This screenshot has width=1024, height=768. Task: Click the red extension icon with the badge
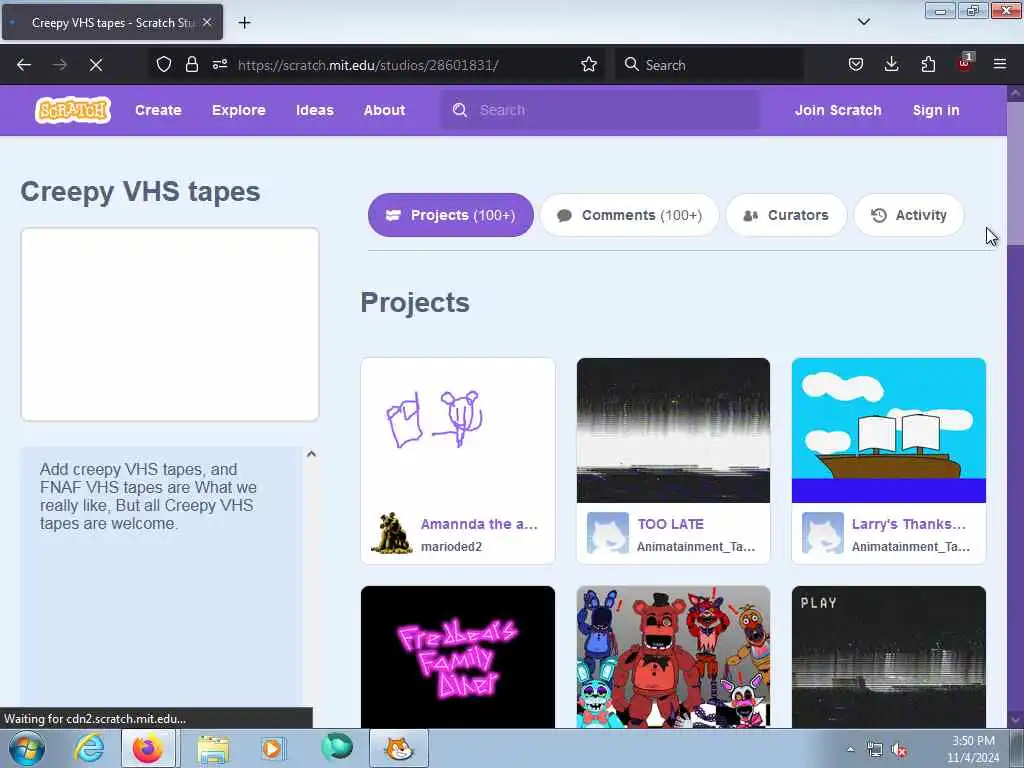pos(965,63)
